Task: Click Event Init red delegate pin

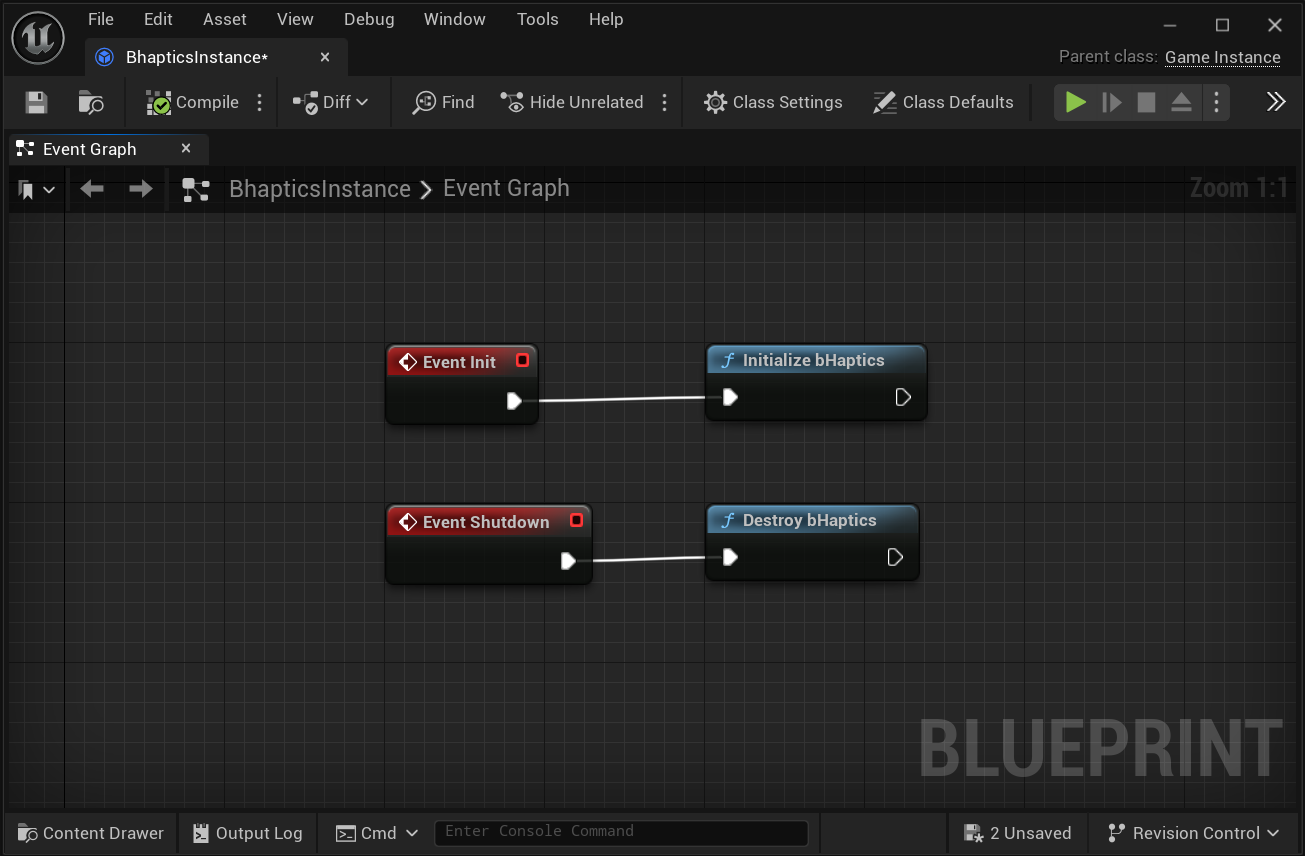Action: (x=522, y=360)
